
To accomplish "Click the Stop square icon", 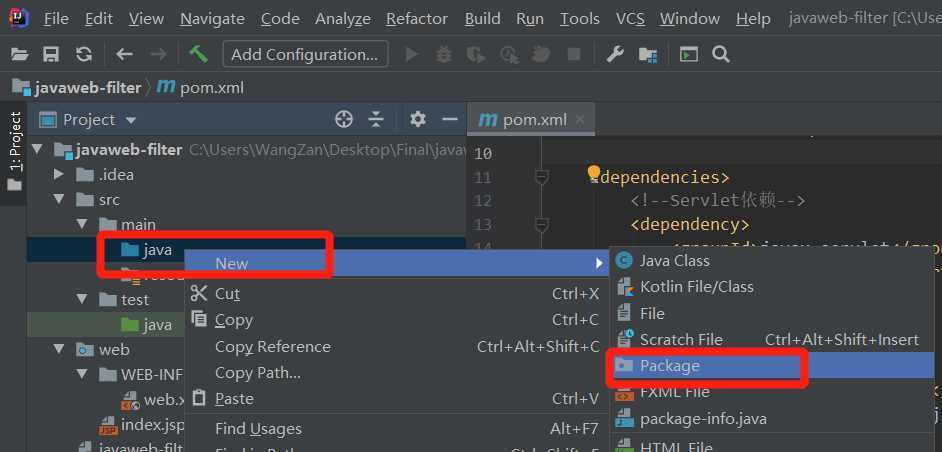I will [574, 55].
